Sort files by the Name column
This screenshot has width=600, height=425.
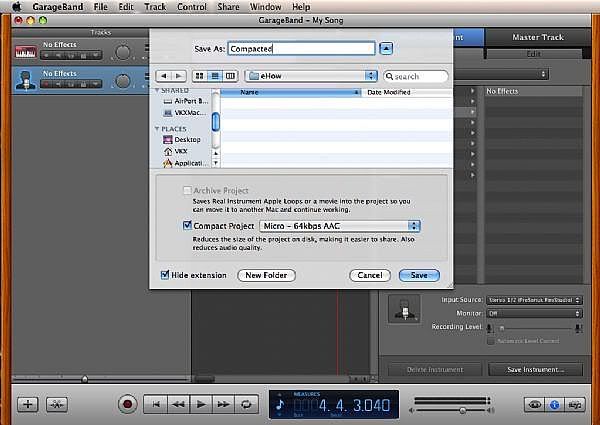coord(291,92)
